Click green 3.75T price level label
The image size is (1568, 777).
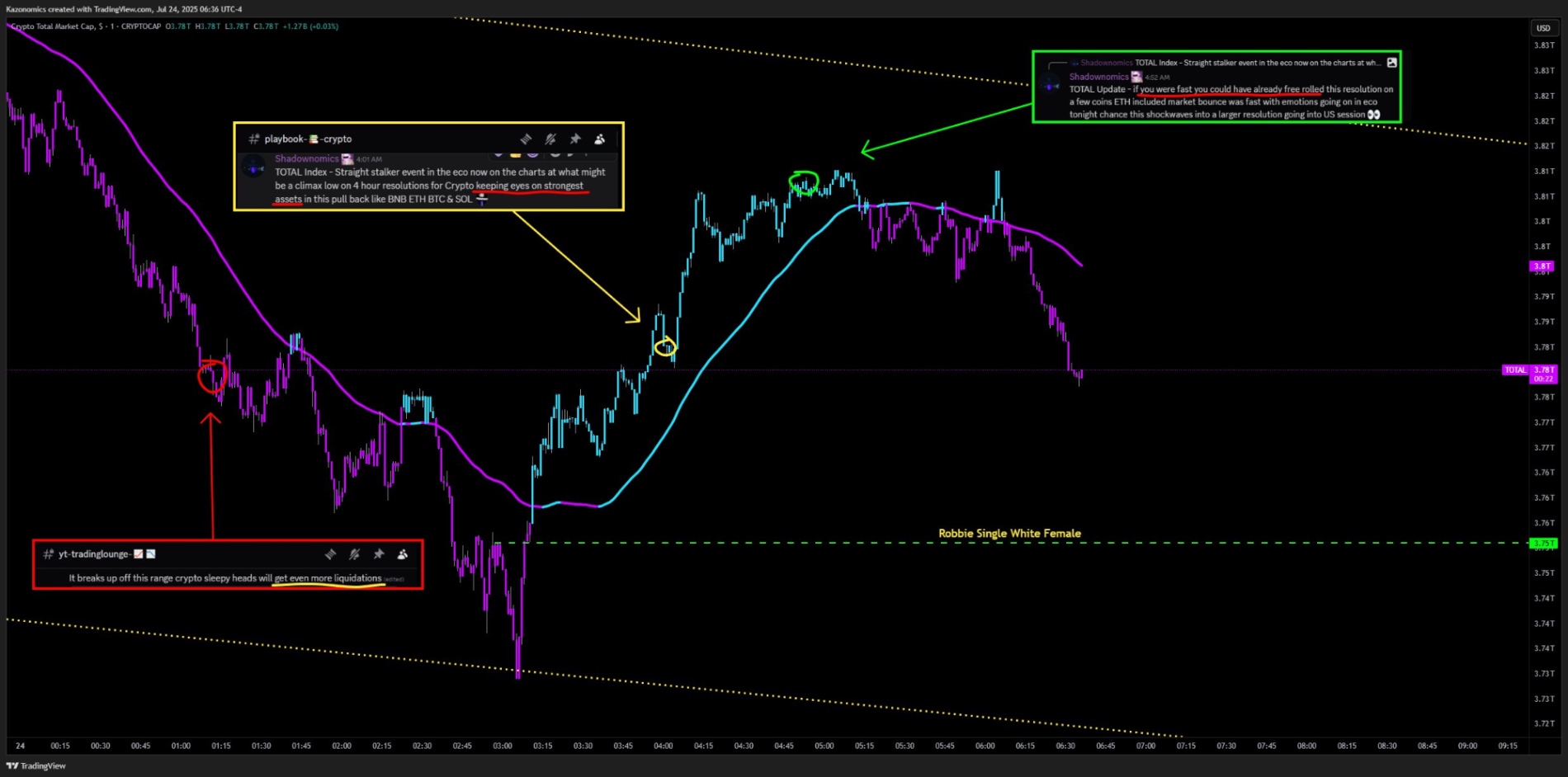1542,544
